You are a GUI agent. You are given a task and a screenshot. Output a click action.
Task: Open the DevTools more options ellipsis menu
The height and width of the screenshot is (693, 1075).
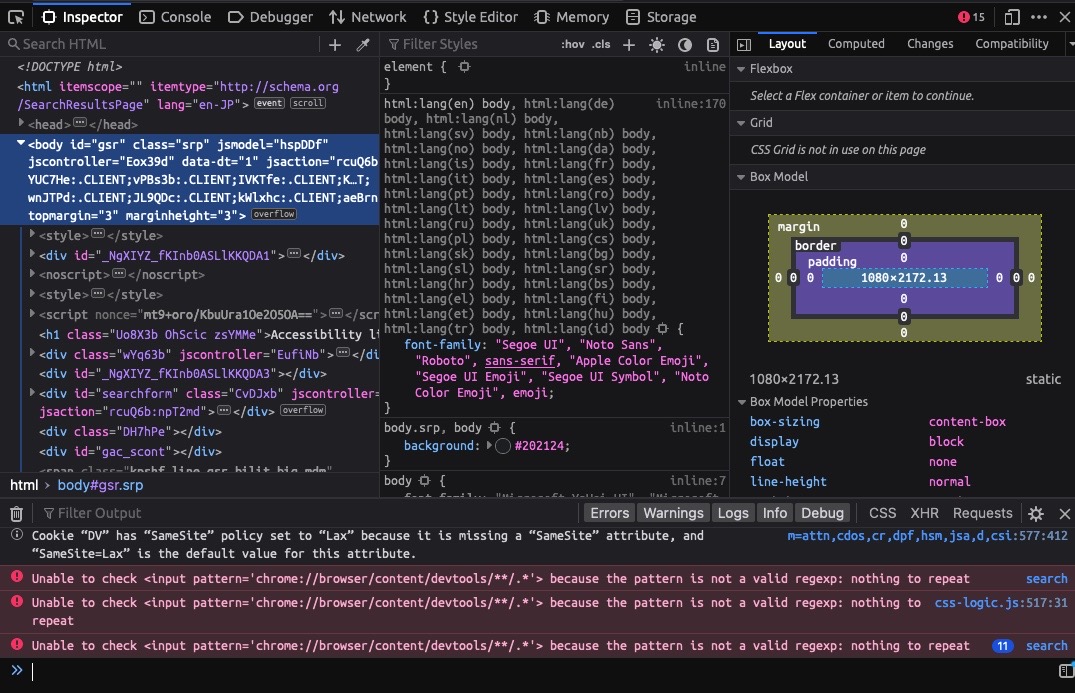tap(1039, 17)
